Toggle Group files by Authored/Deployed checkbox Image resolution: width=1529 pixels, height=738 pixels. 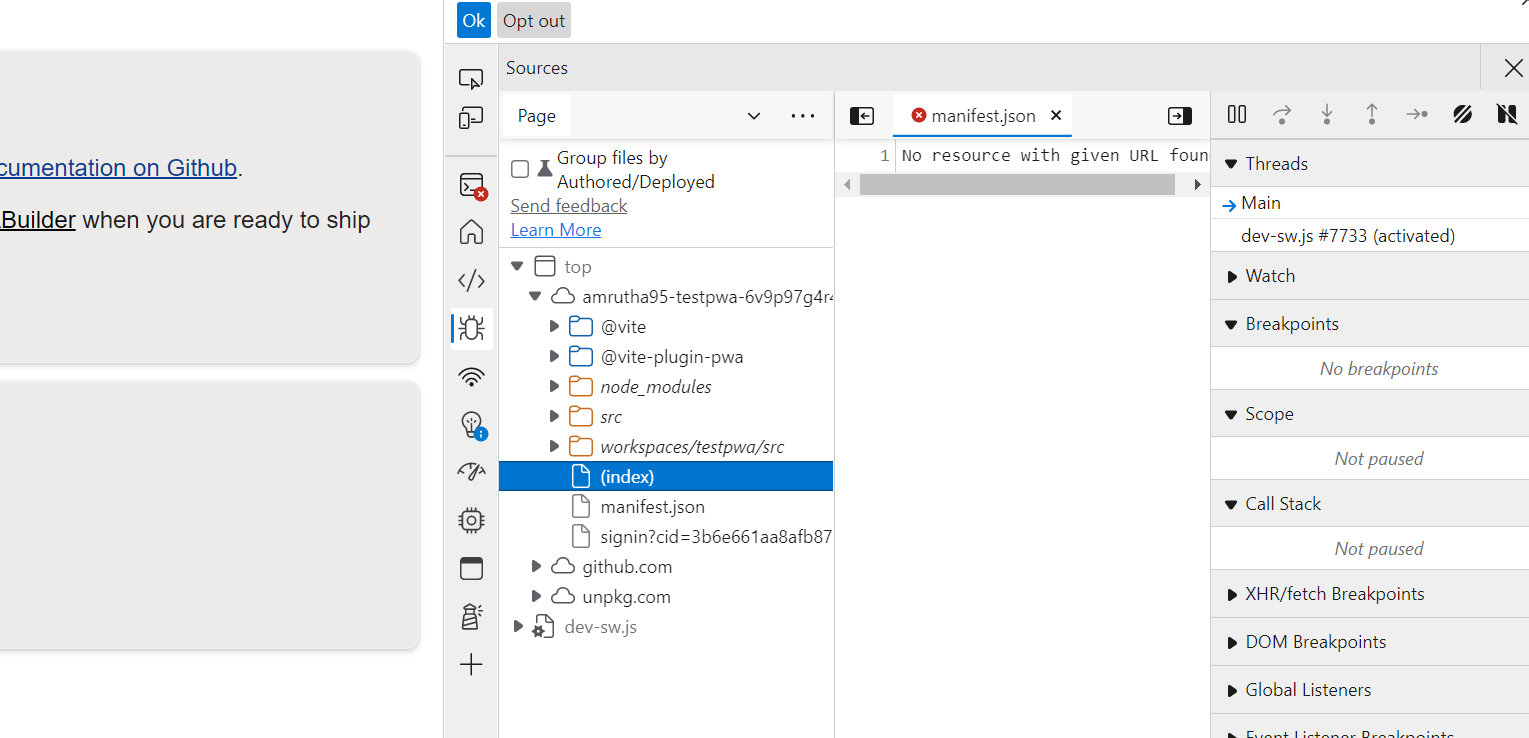tap(520, 169)
